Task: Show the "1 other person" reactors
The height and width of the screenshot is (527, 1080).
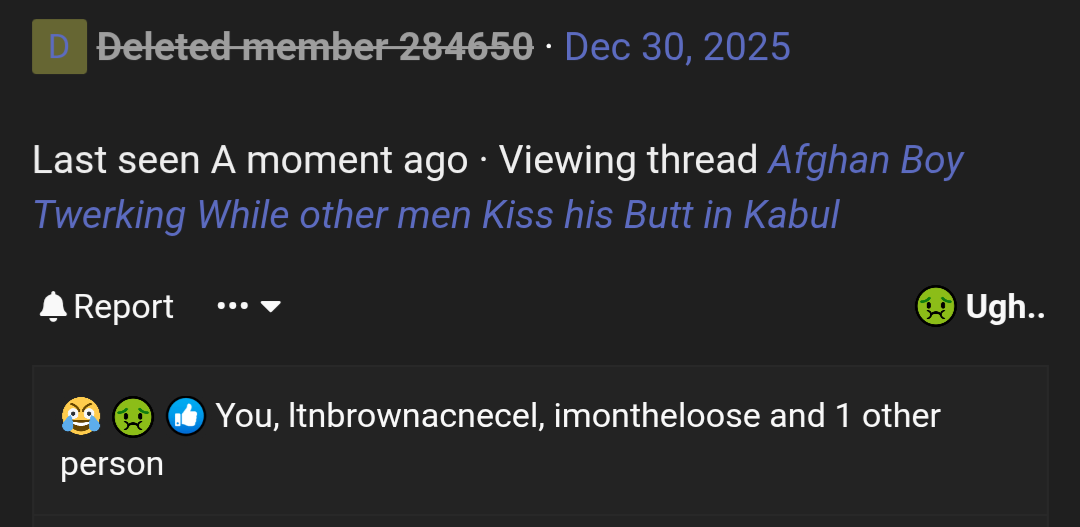Action: (888, 415)
